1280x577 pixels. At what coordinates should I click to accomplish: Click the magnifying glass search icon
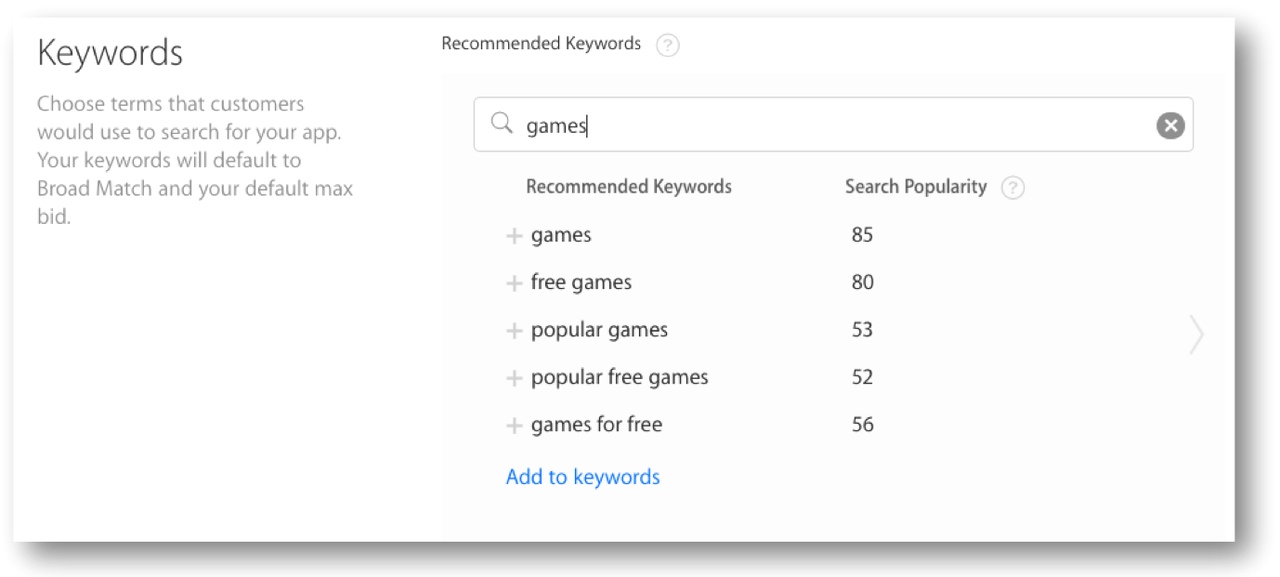tap(501, 124)
